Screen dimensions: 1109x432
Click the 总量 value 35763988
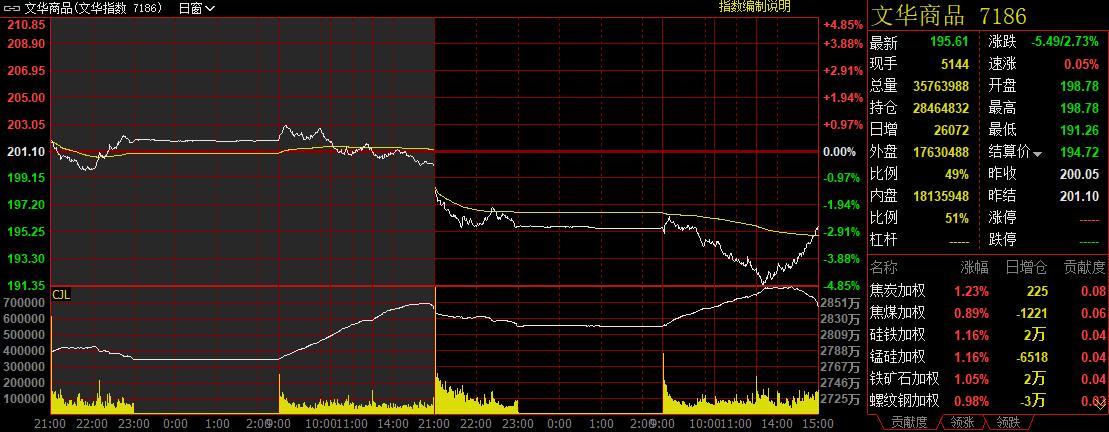pyautogui.click(x=941, y=86)
